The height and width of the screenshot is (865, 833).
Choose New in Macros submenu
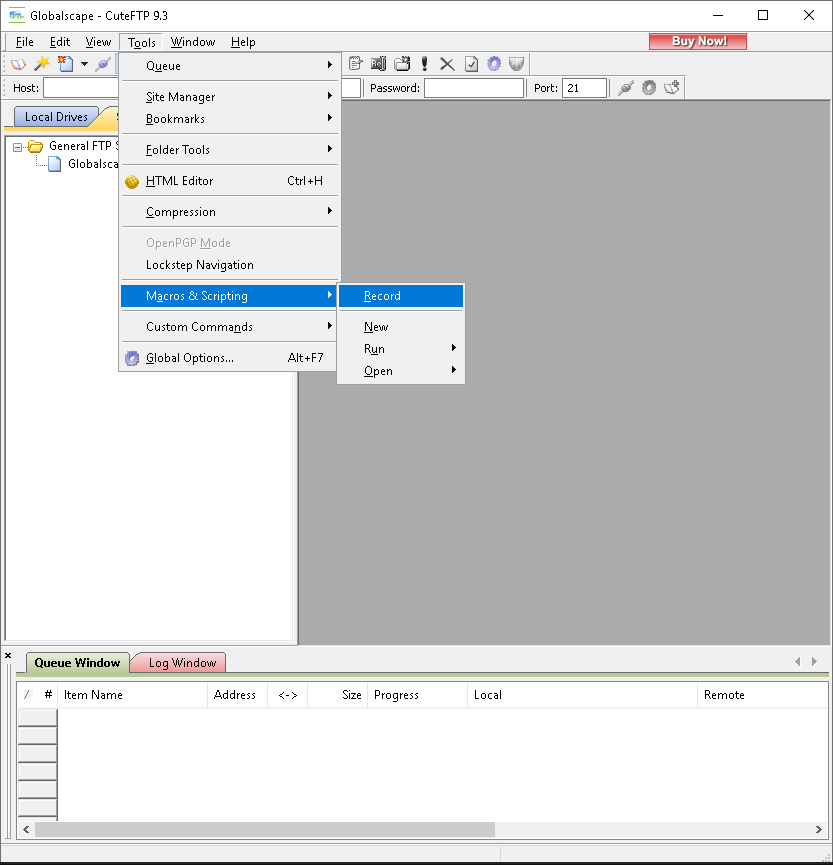click(x=401, y=327)
